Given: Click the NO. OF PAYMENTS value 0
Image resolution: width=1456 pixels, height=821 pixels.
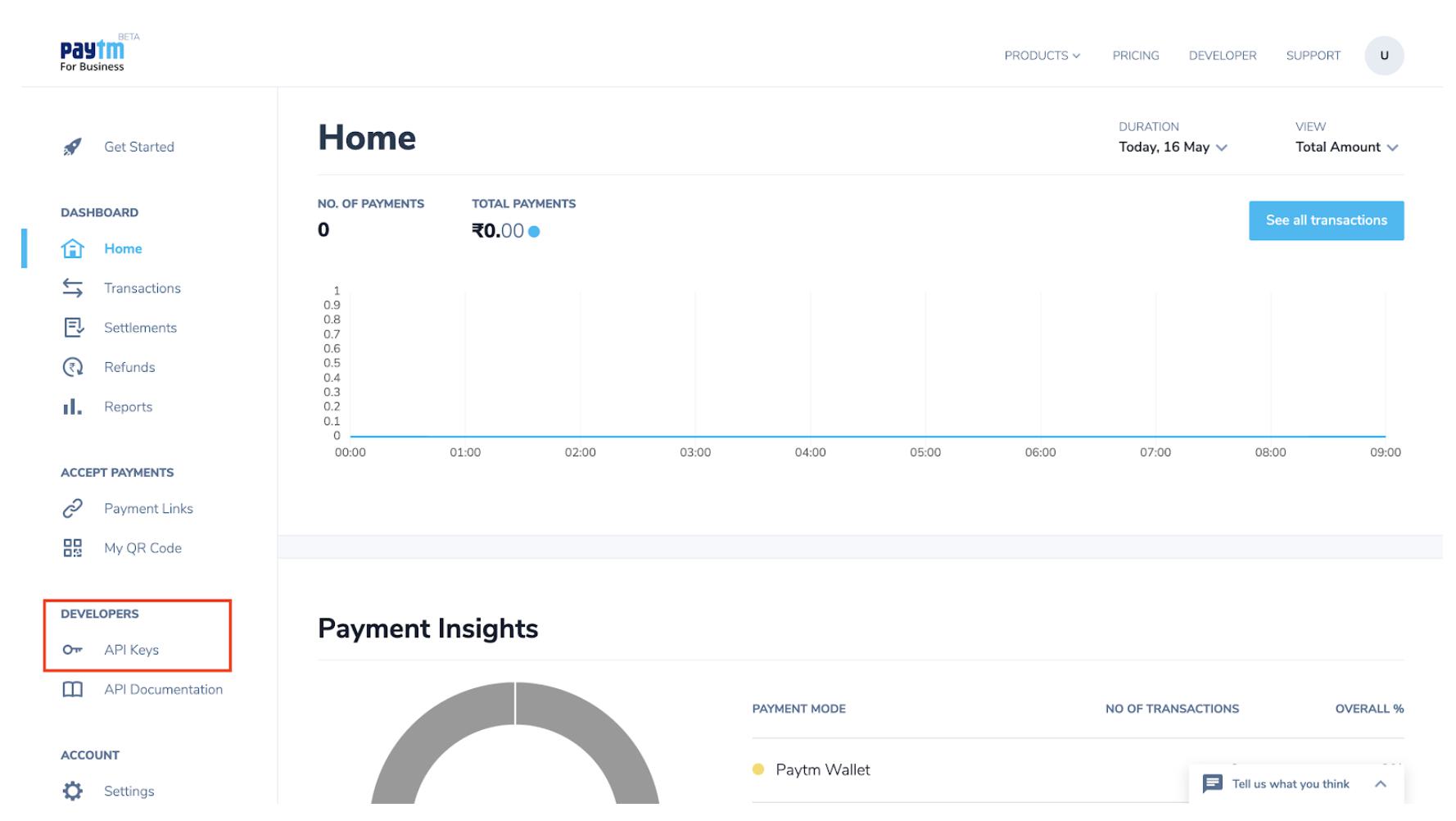Looking at the screenshot, I should pos(323,230).
